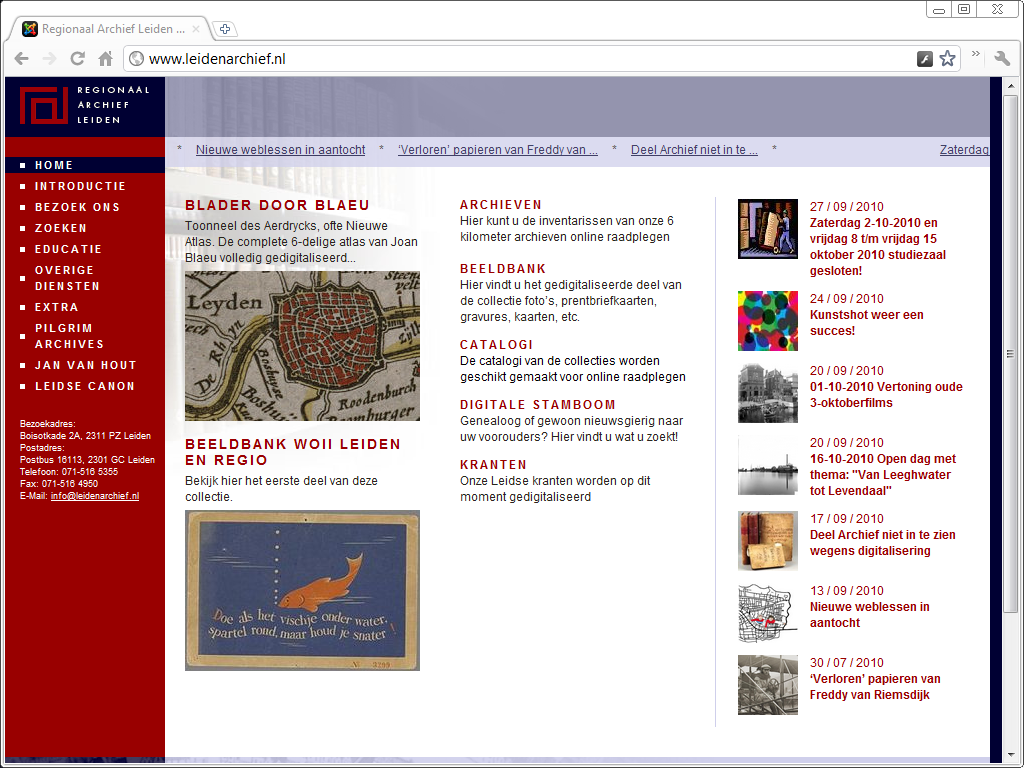Image resolution: width=1024 pixels, height=768 pixels.
Task: Click the vertical scrollbar thumb
Action: (x=1010, y=353)
